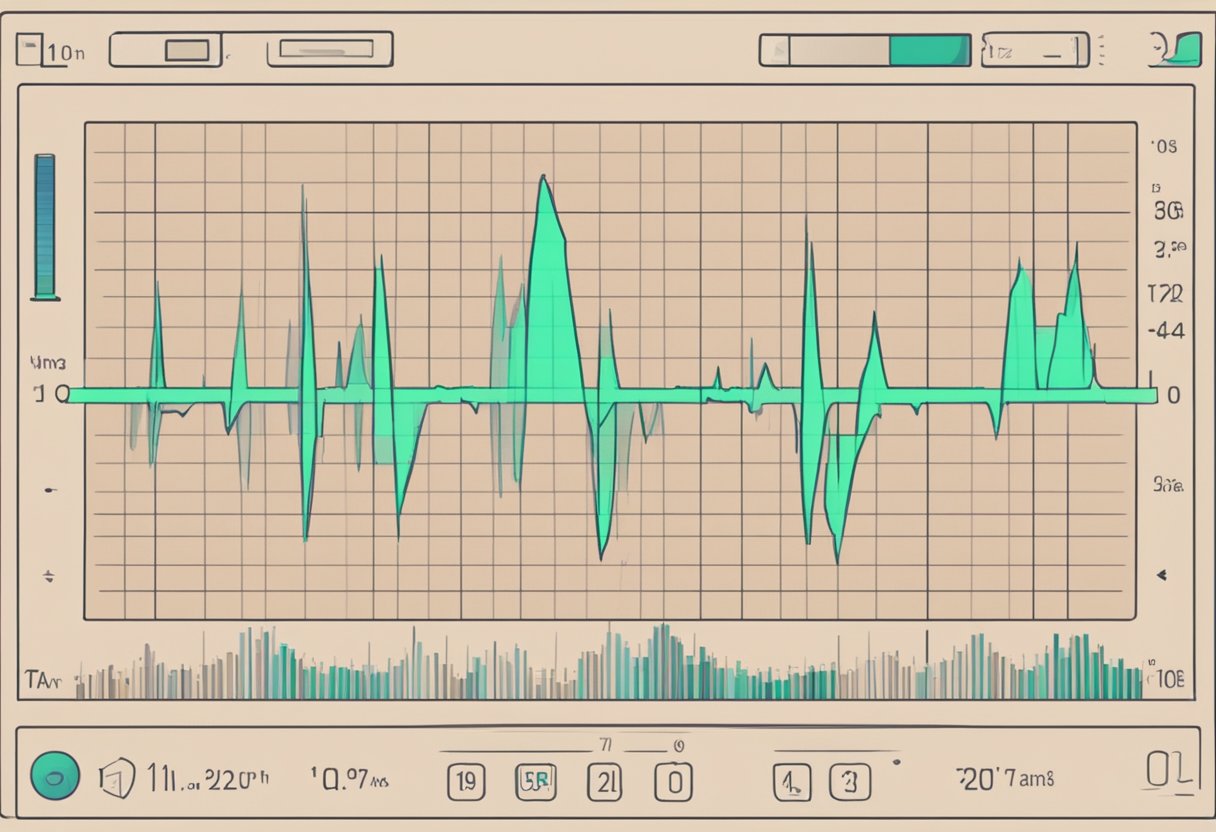Click the "TAr" label left of the spectrum
This screenshot has width=1216, height=832.
coord(42,683)
